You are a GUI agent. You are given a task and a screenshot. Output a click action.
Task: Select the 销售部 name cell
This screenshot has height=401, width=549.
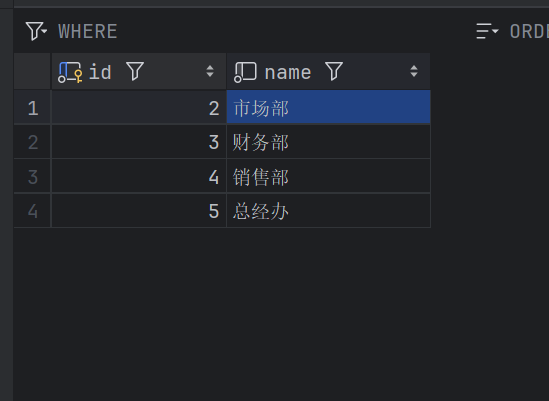coord(328,176)
